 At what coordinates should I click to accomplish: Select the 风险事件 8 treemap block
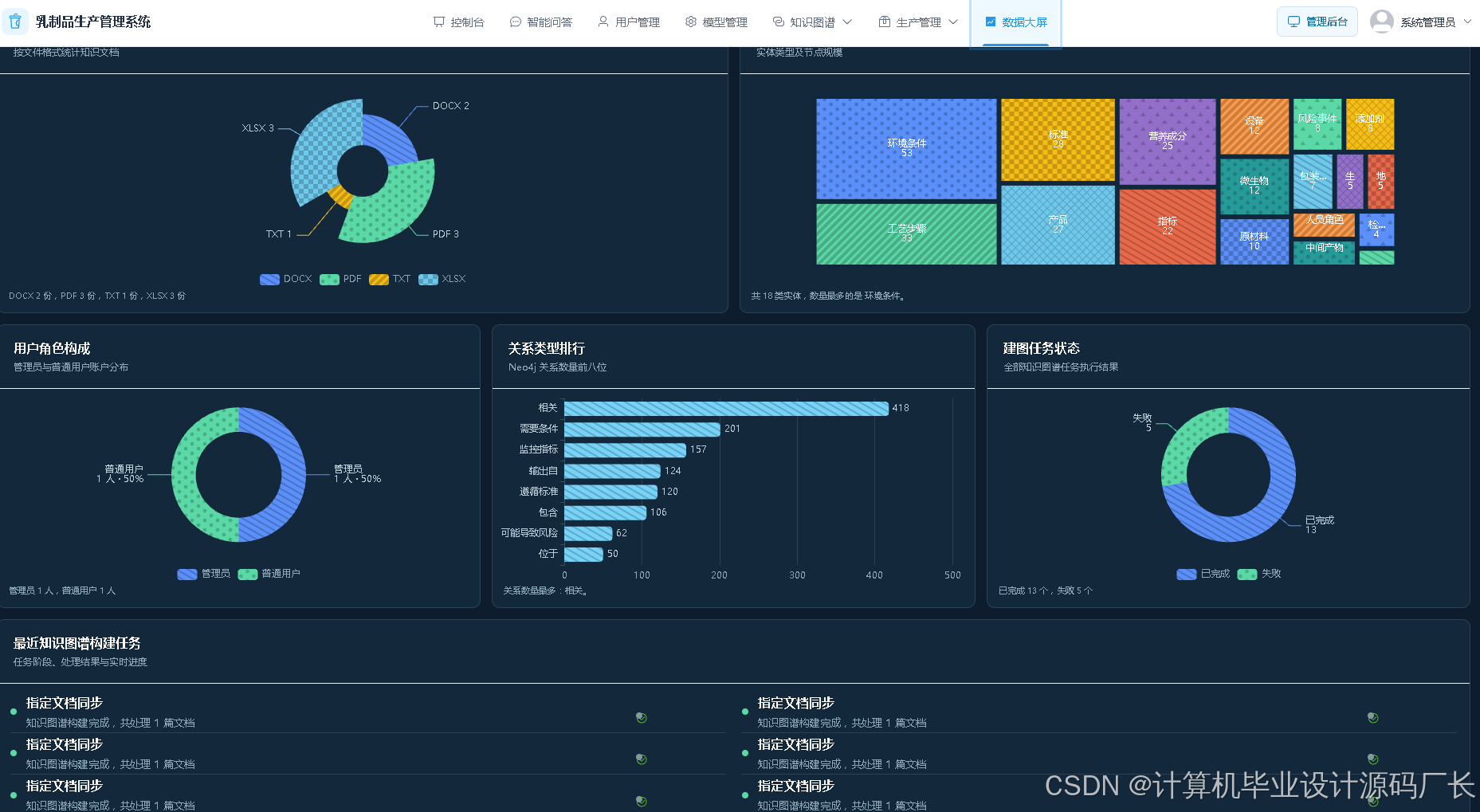(x=1317, y=124)
